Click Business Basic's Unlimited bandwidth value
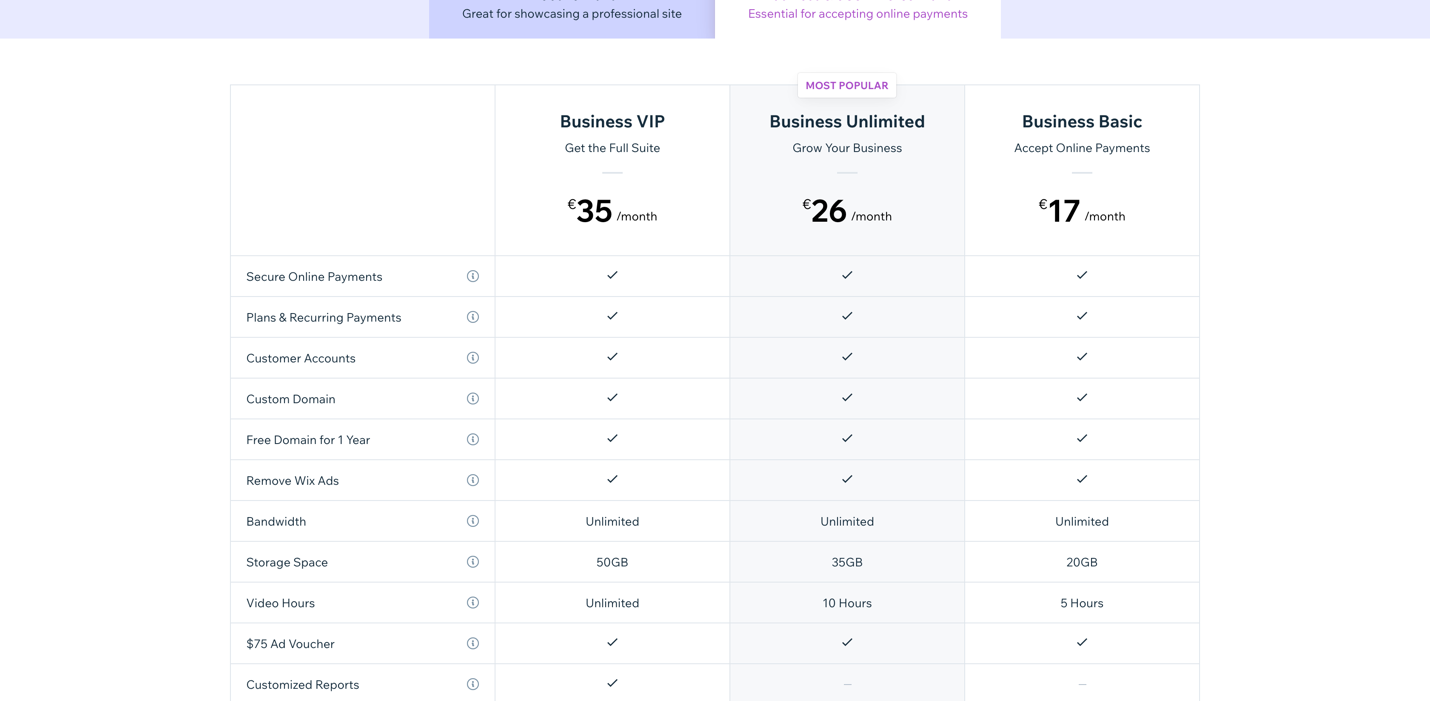1430x701 pixels. pos(1082,521)
